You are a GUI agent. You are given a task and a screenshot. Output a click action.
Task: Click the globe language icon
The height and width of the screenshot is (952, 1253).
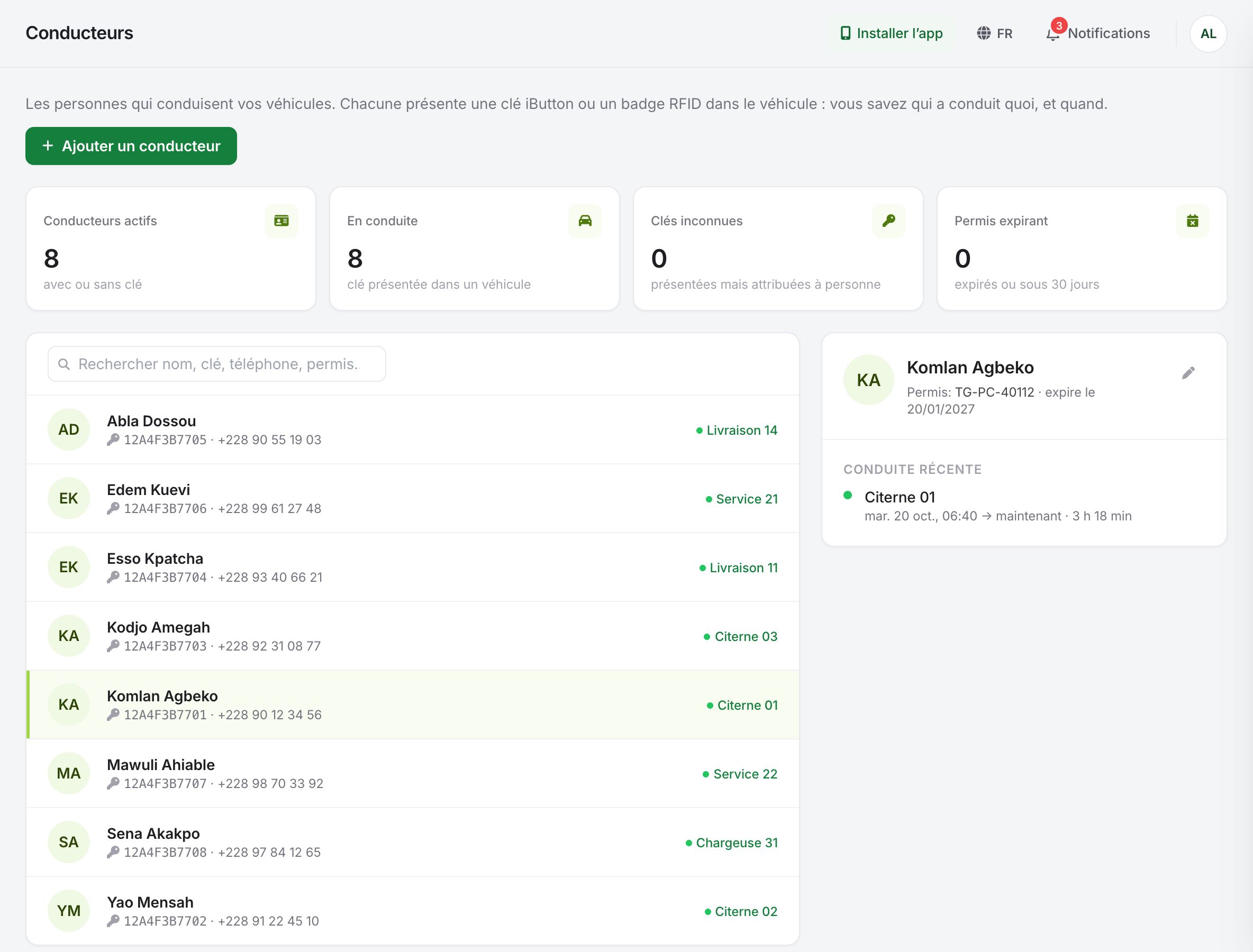click(984, 33)
